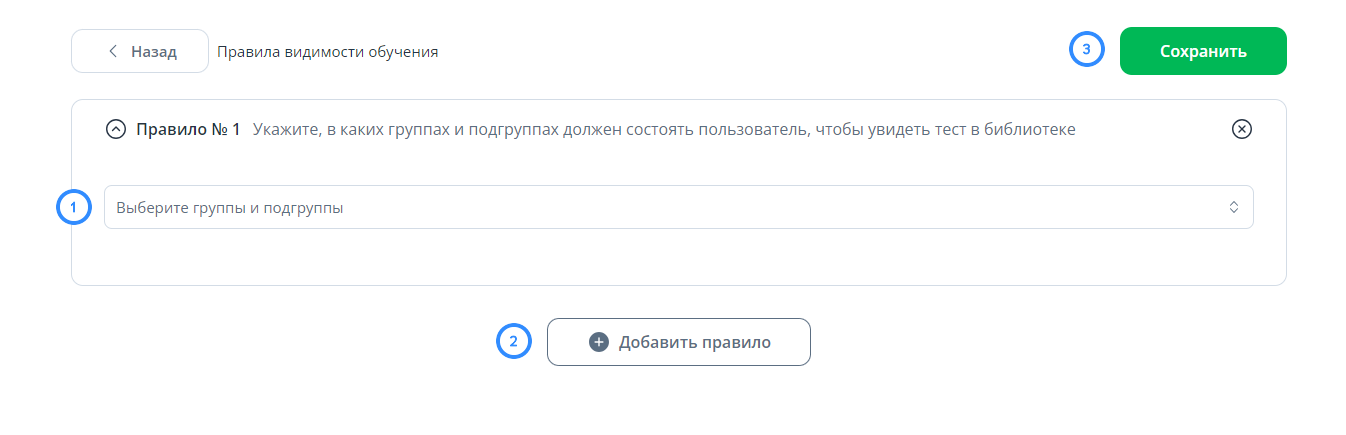Image resolution: width=1346 pixels, height=435 pixels.
Task: Click the numbered circle marker 3
Action: tap(1087, 50)
